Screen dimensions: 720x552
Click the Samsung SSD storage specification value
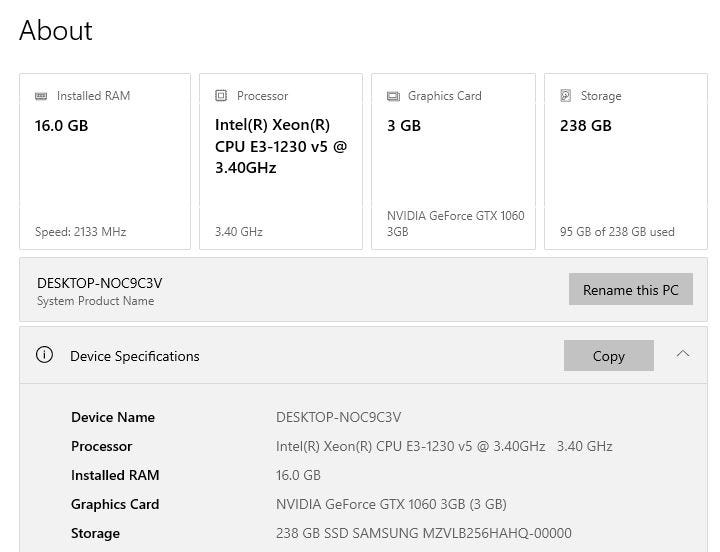(423, 533)
